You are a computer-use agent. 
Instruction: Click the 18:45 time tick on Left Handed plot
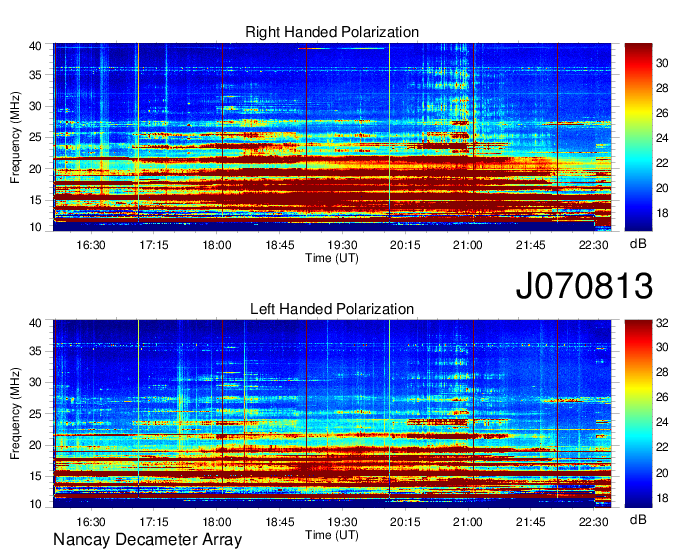(279, 522)
